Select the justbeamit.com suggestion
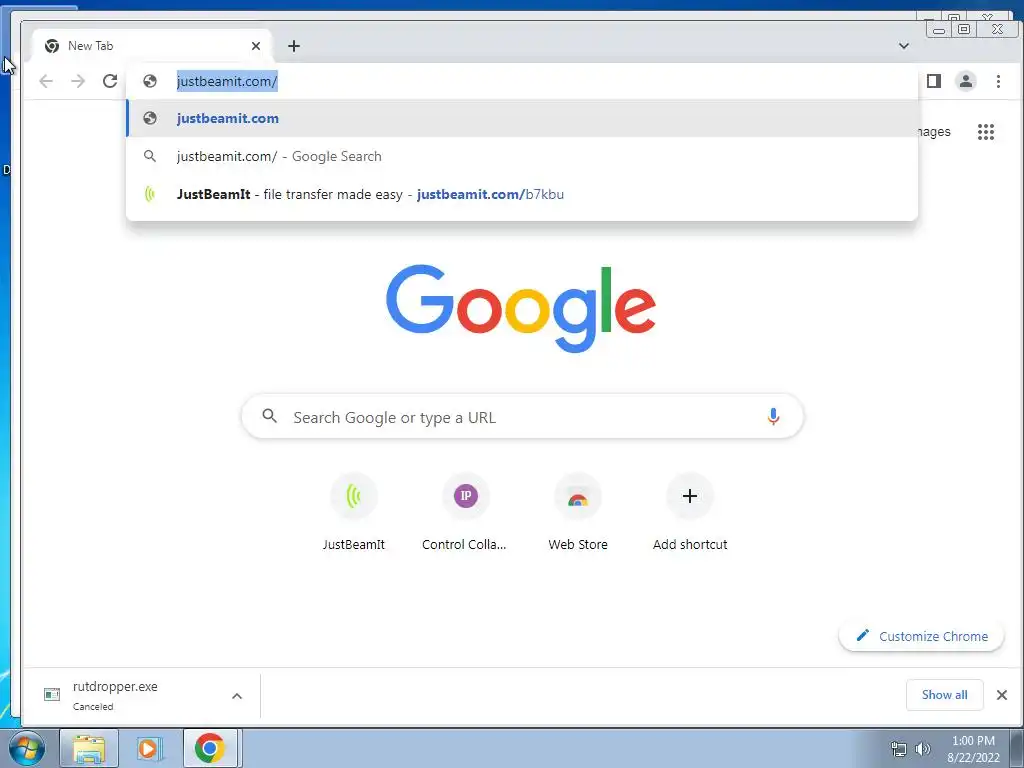Image resolution: width=1024 pixels, height=768 pixels. pyautogui.click(x=522, y=118)
